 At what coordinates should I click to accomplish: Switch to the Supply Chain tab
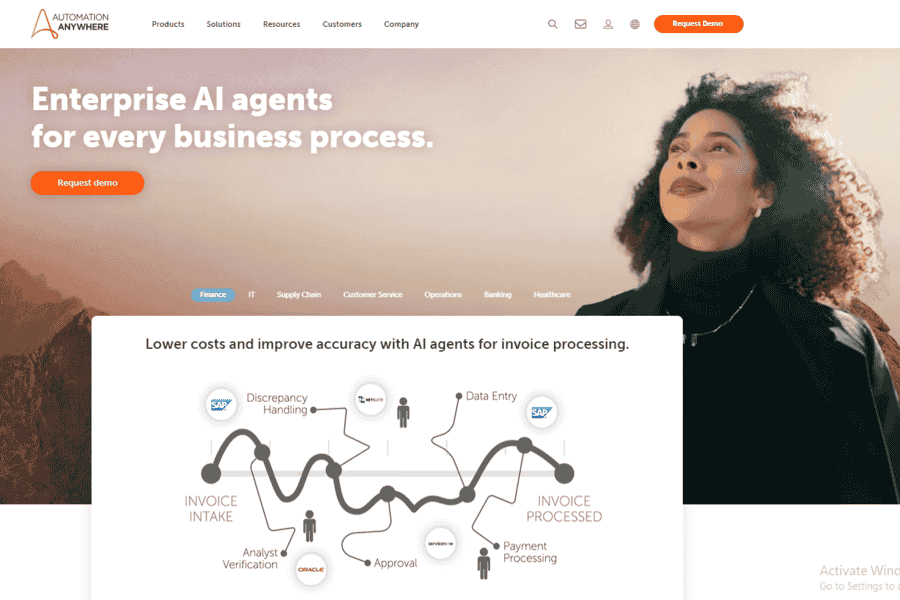298,295
